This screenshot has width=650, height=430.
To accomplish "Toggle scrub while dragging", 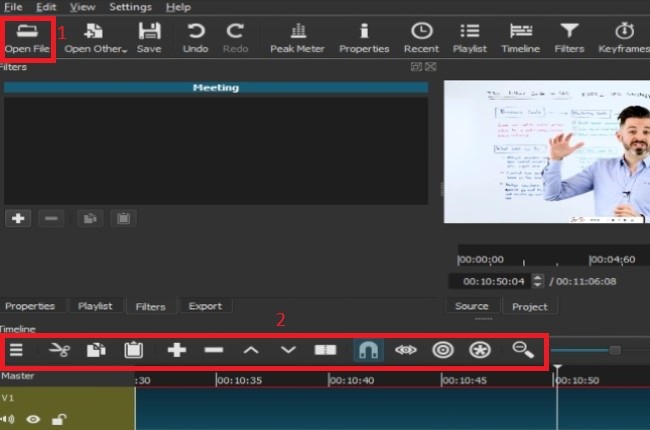I will 406,350.
